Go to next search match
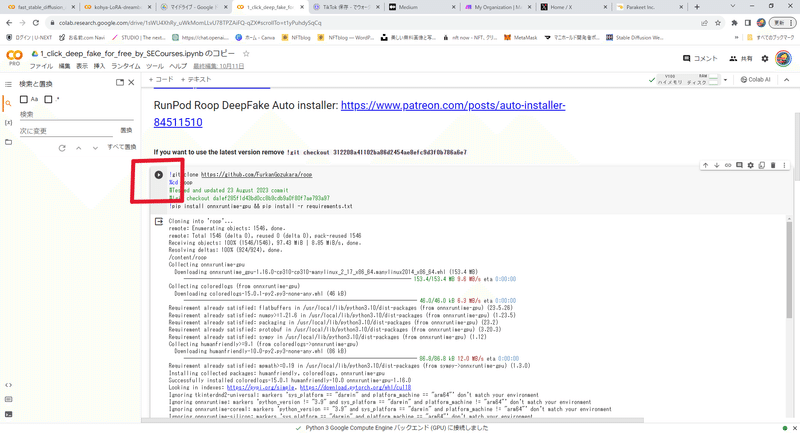This screenshot has width=800, height=433. tap(95, 148)
